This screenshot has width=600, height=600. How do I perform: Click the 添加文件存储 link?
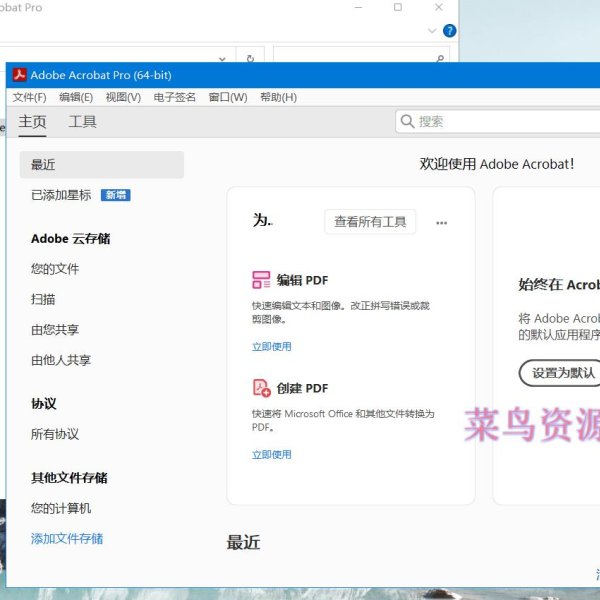pyautogui.click(x=67, y=539)
